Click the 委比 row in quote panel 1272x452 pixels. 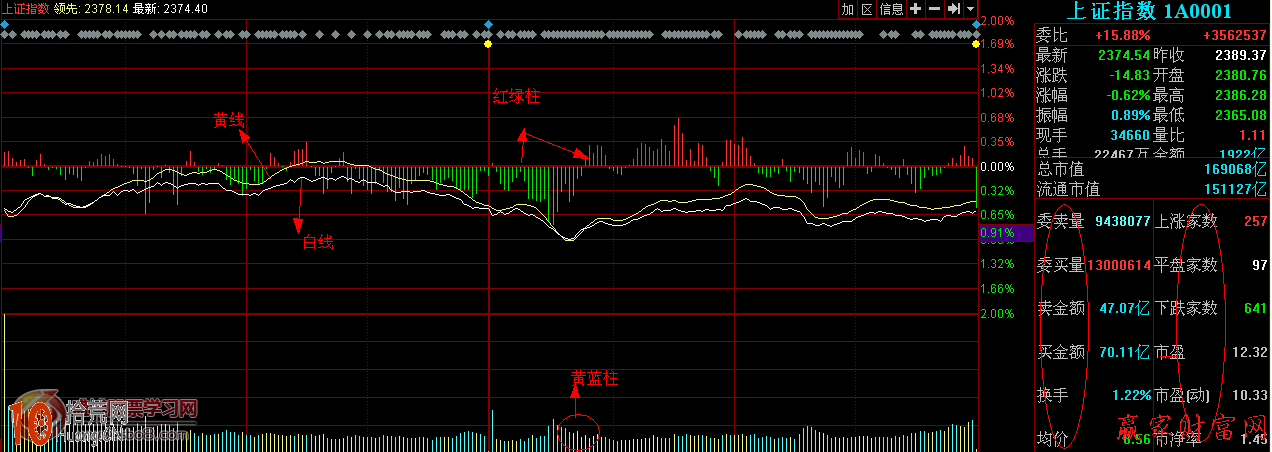click(1152, 35)
